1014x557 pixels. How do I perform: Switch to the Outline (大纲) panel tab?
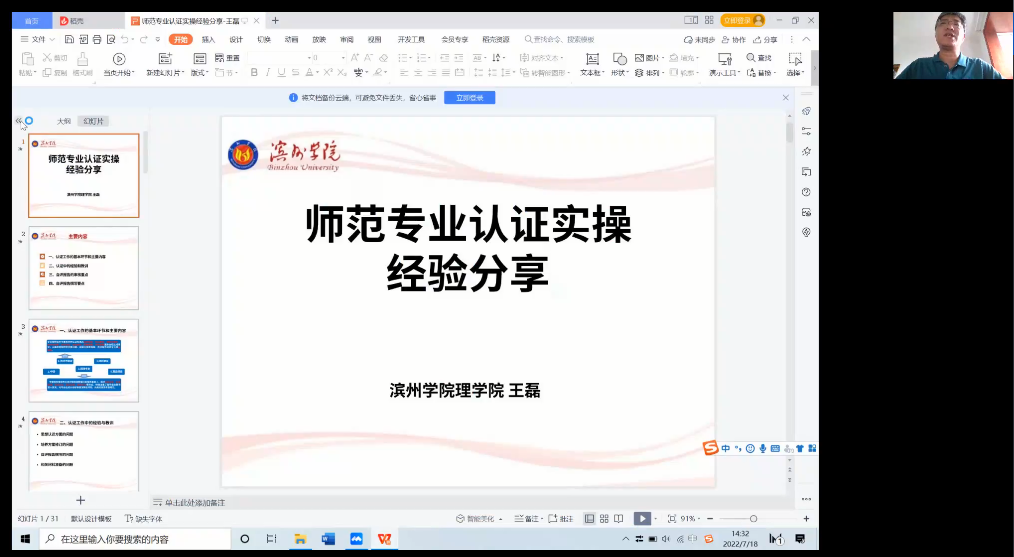coord(63,121)
